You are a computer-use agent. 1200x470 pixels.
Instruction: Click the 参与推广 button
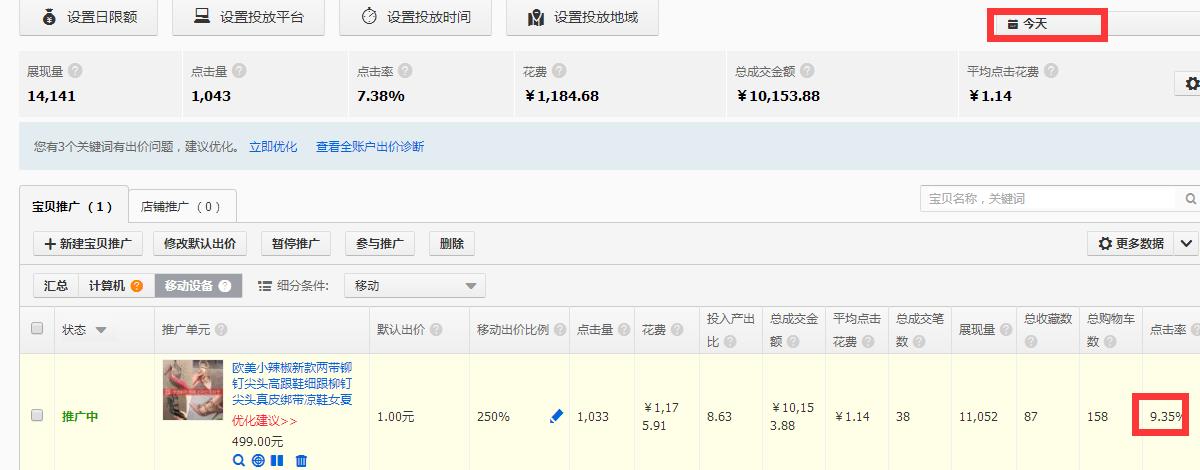click(380, 243)
